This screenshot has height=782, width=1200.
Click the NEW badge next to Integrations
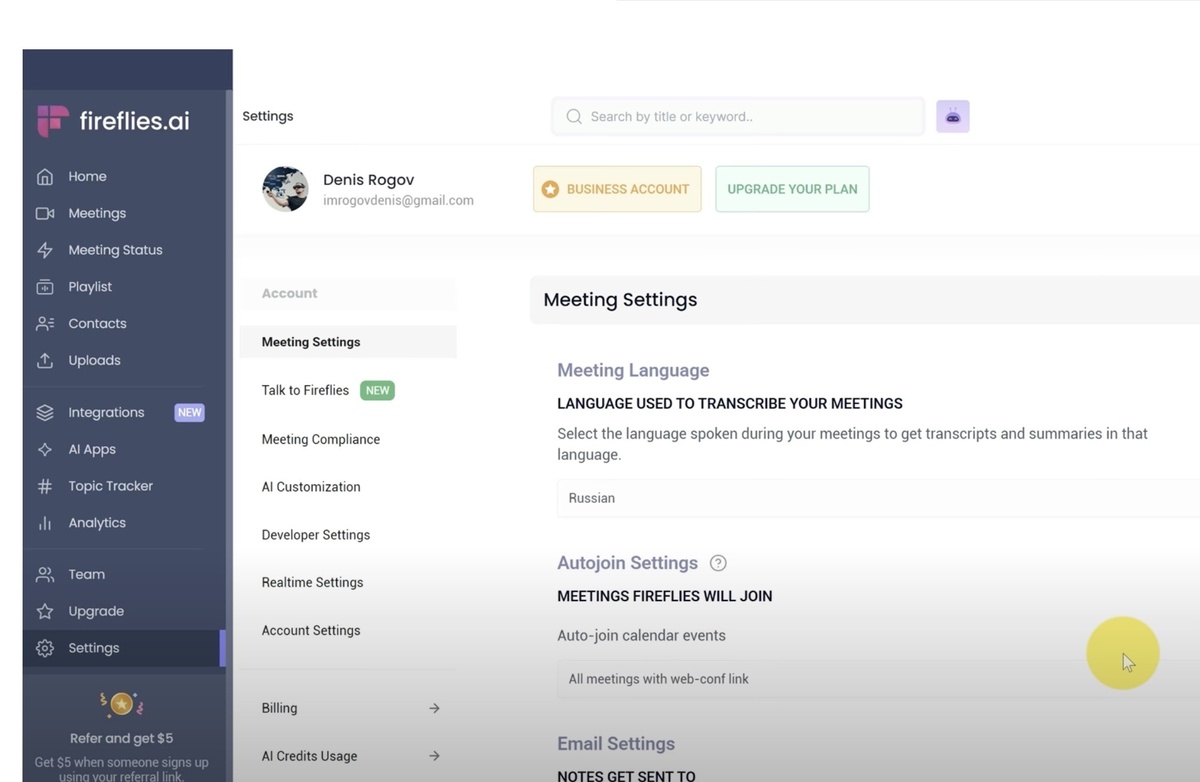(x=189, y=412)
